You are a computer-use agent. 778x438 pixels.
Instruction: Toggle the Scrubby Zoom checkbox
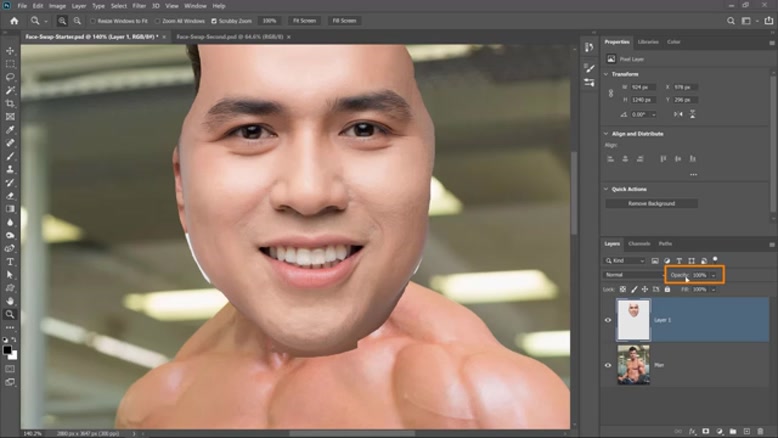tap(213, 20)
